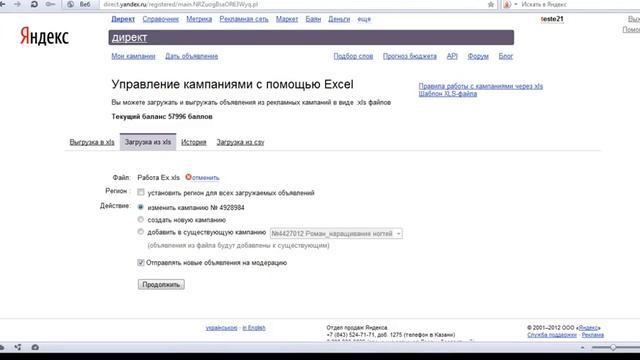Open the Метрика link
The height and width of the screenshot is (360, 640).
[199, 19]
